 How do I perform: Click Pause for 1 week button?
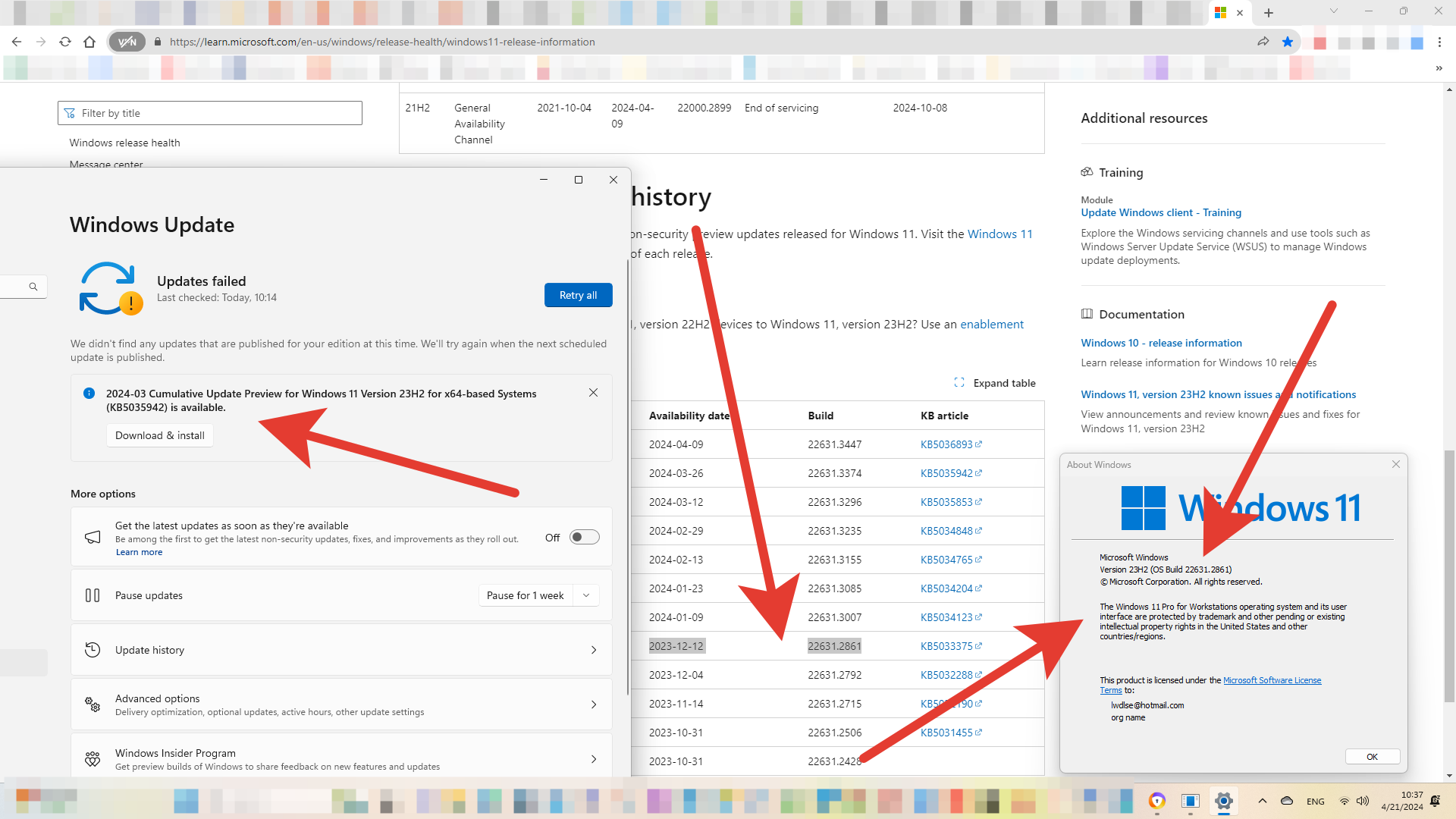tap(526, 595)
